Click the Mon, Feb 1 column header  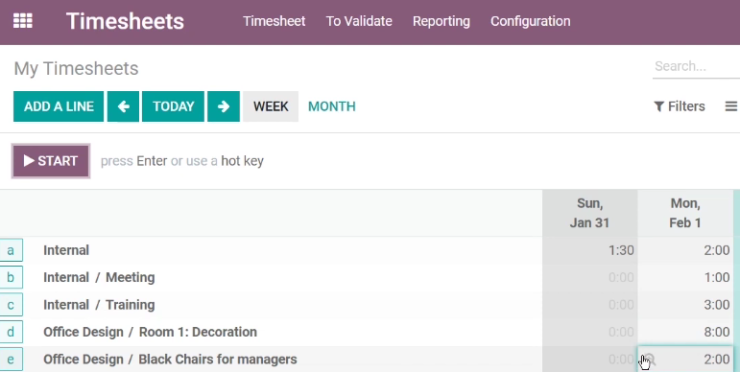point(685,213)
